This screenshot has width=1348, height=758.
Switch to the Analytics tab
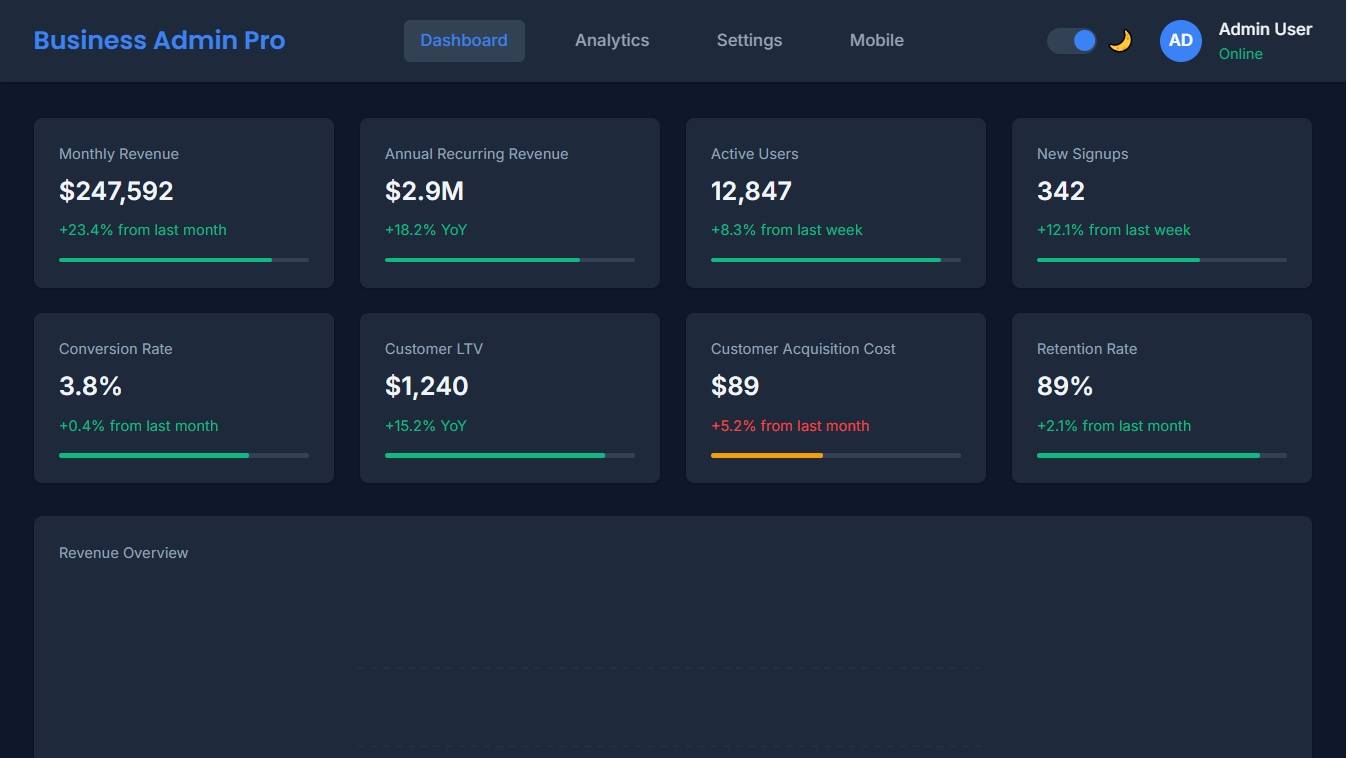click(x=612, y=40)
